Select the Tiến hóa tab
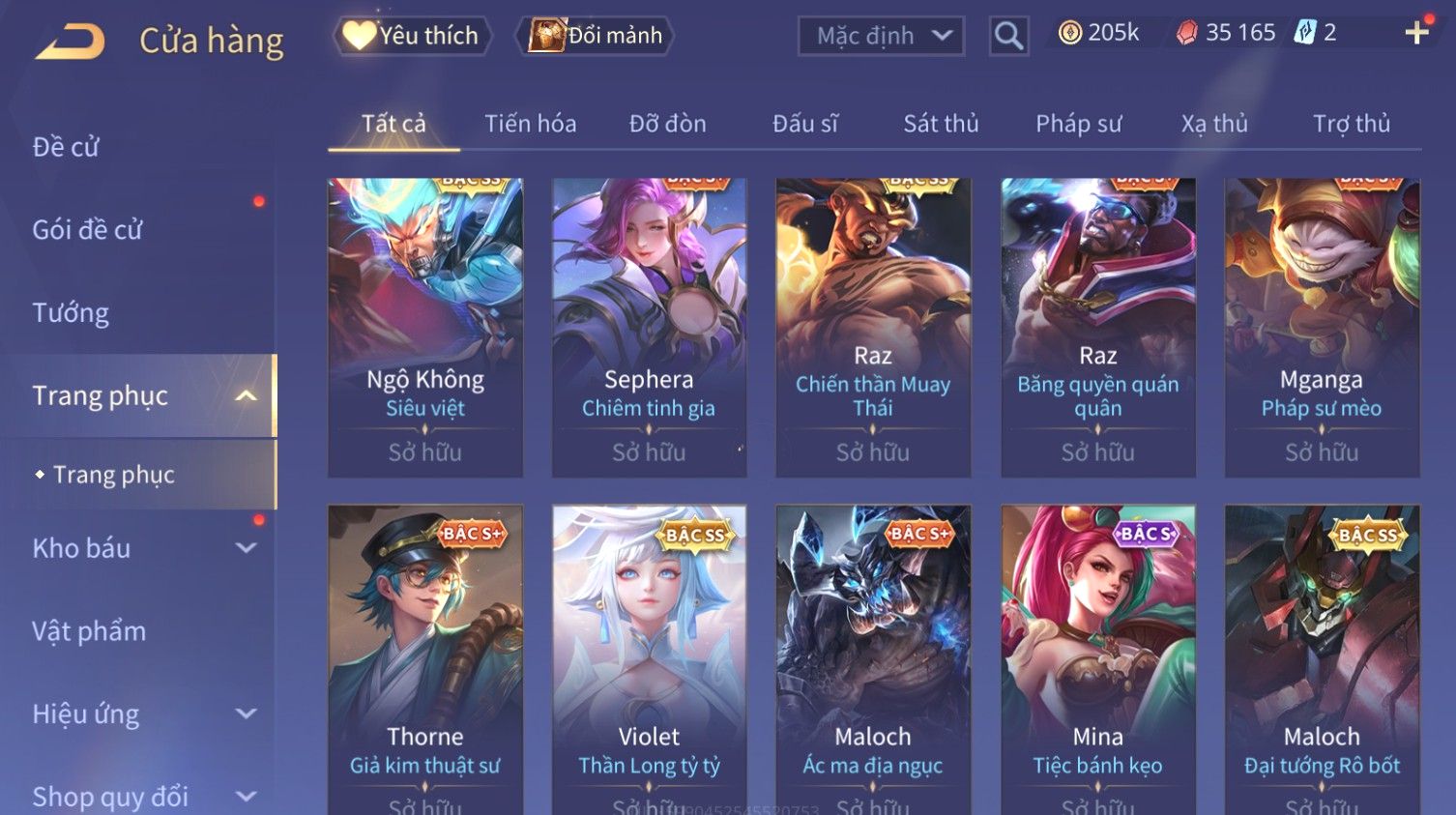 coord(530,124)
